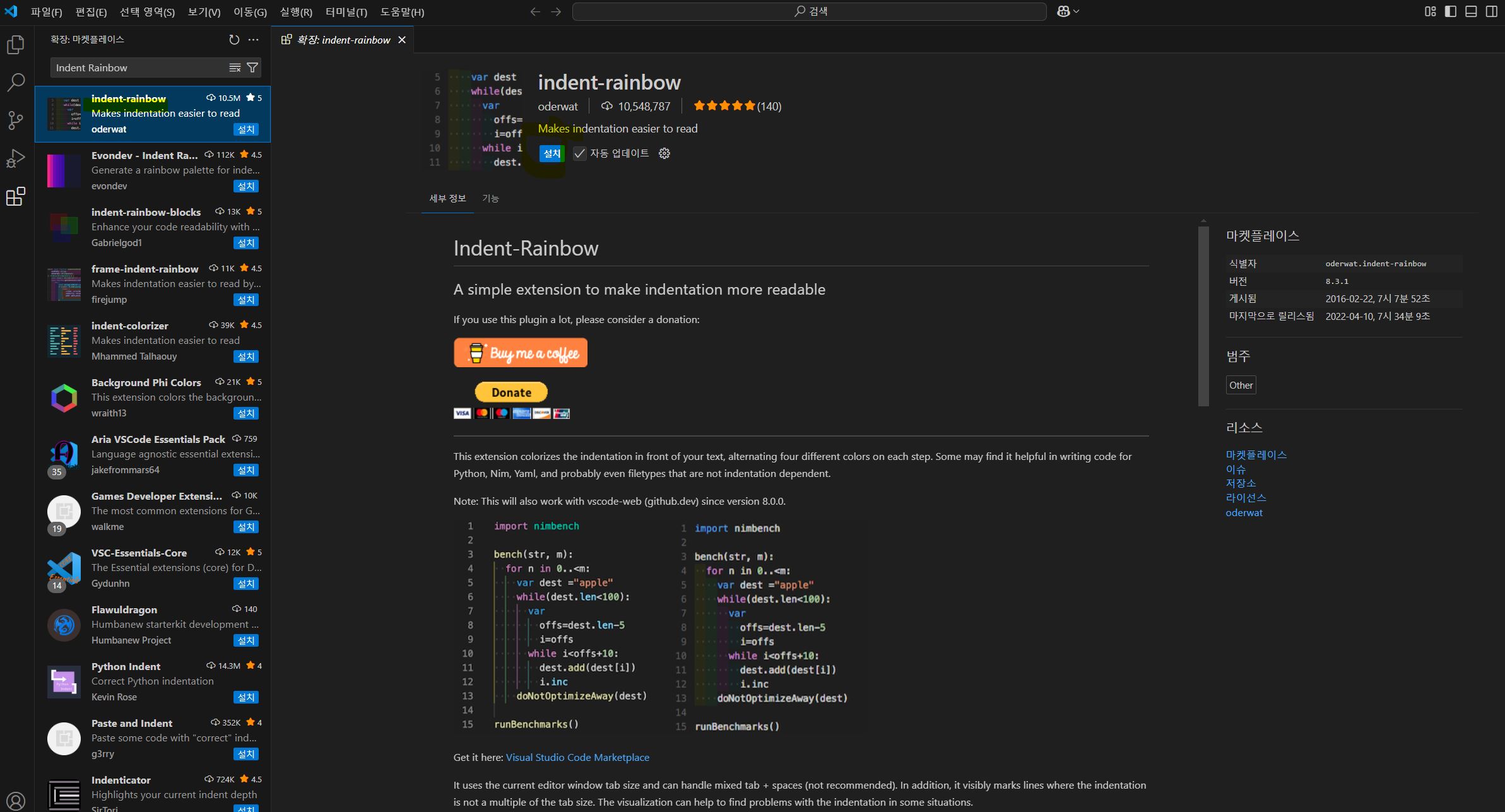Click the indent-rainbow extension header icon
Screen dimensions: 1505x812
[472, 120]
